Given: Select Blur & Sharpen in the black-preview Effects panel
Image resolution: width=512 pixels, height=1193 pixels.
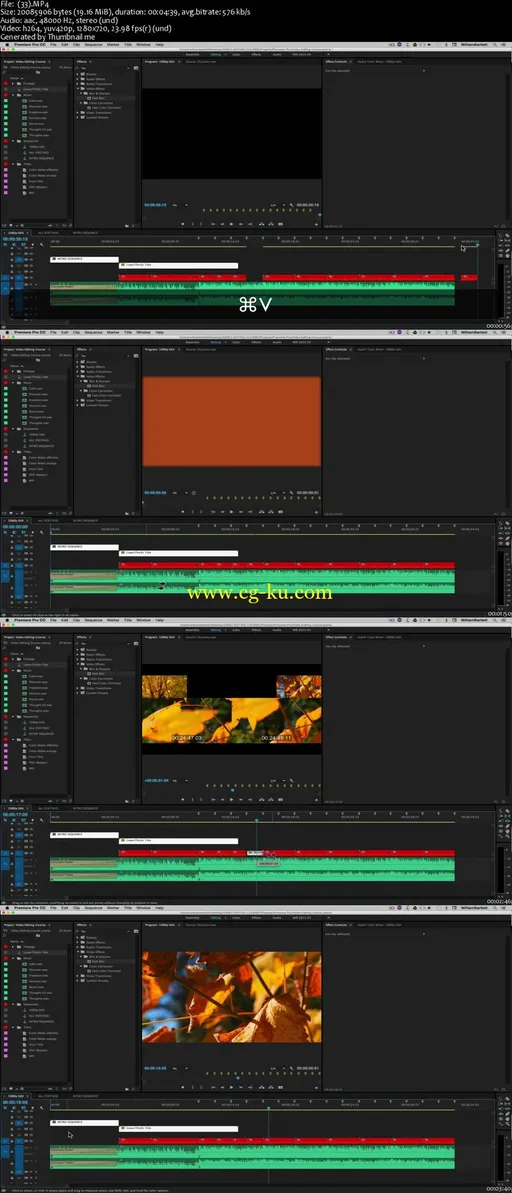Looking at the screenshot, I should (x=100, y=94).
